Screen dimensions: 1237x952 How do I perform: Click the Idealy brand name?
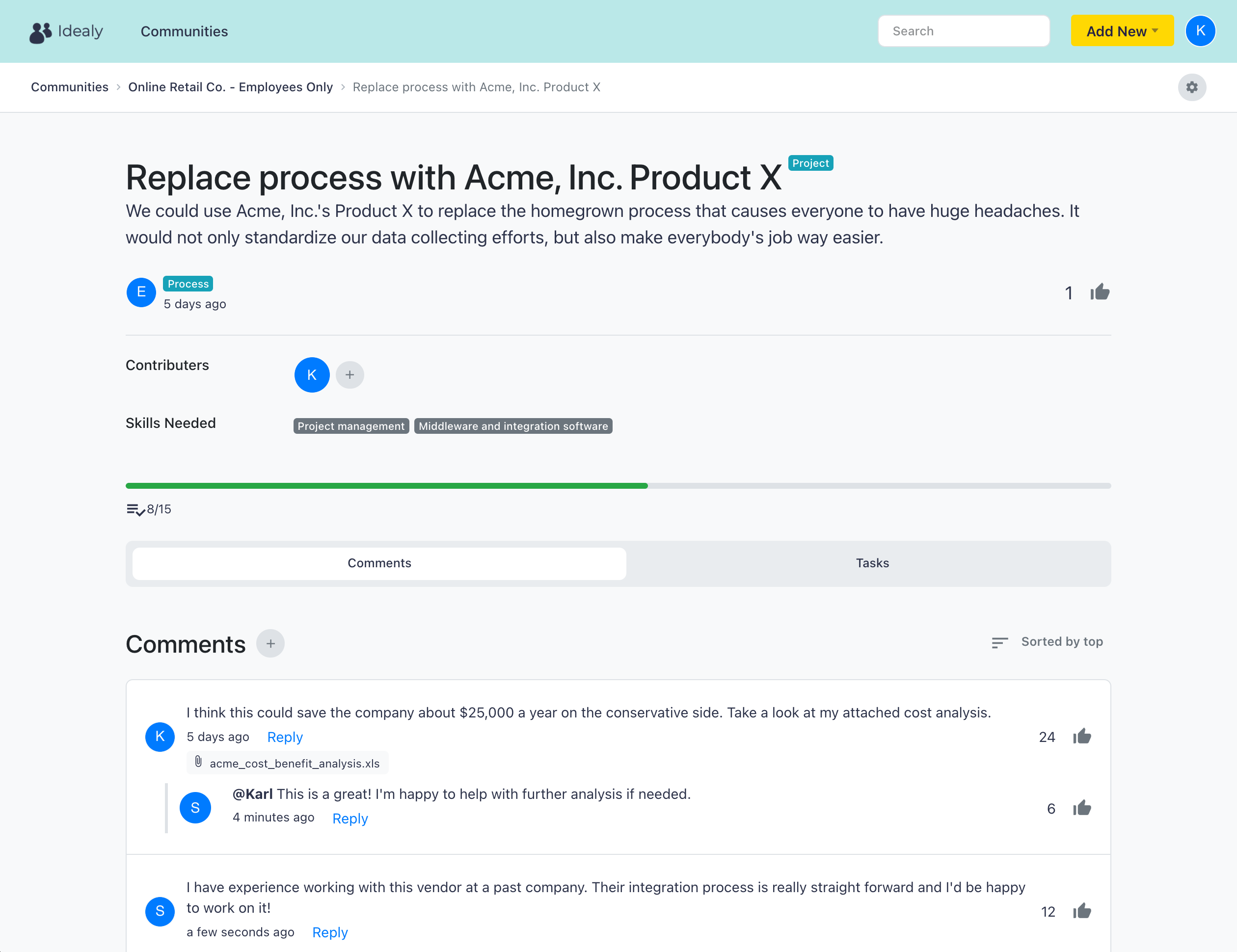(x=81, y=31)
